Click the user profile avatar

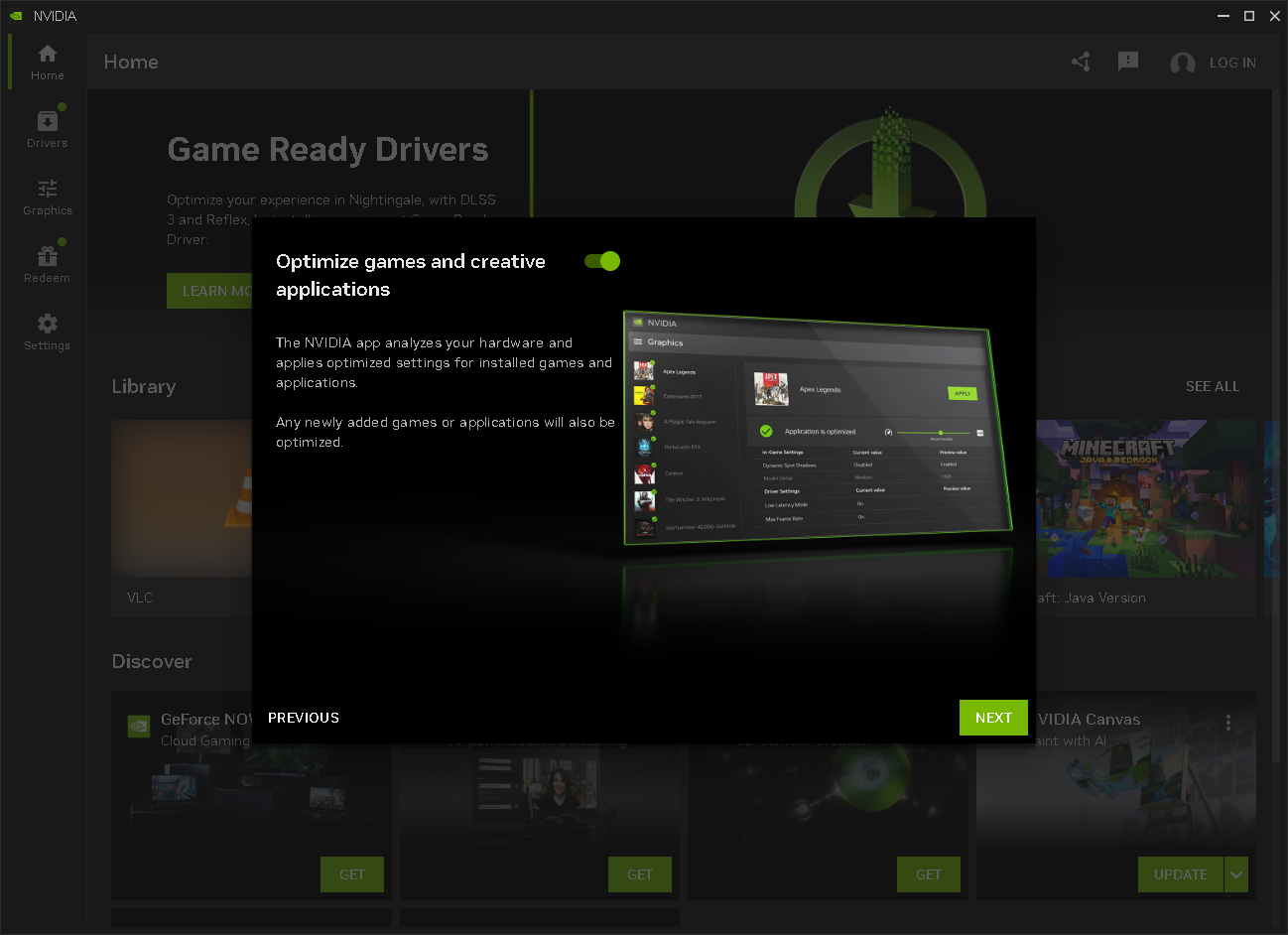1183,62
